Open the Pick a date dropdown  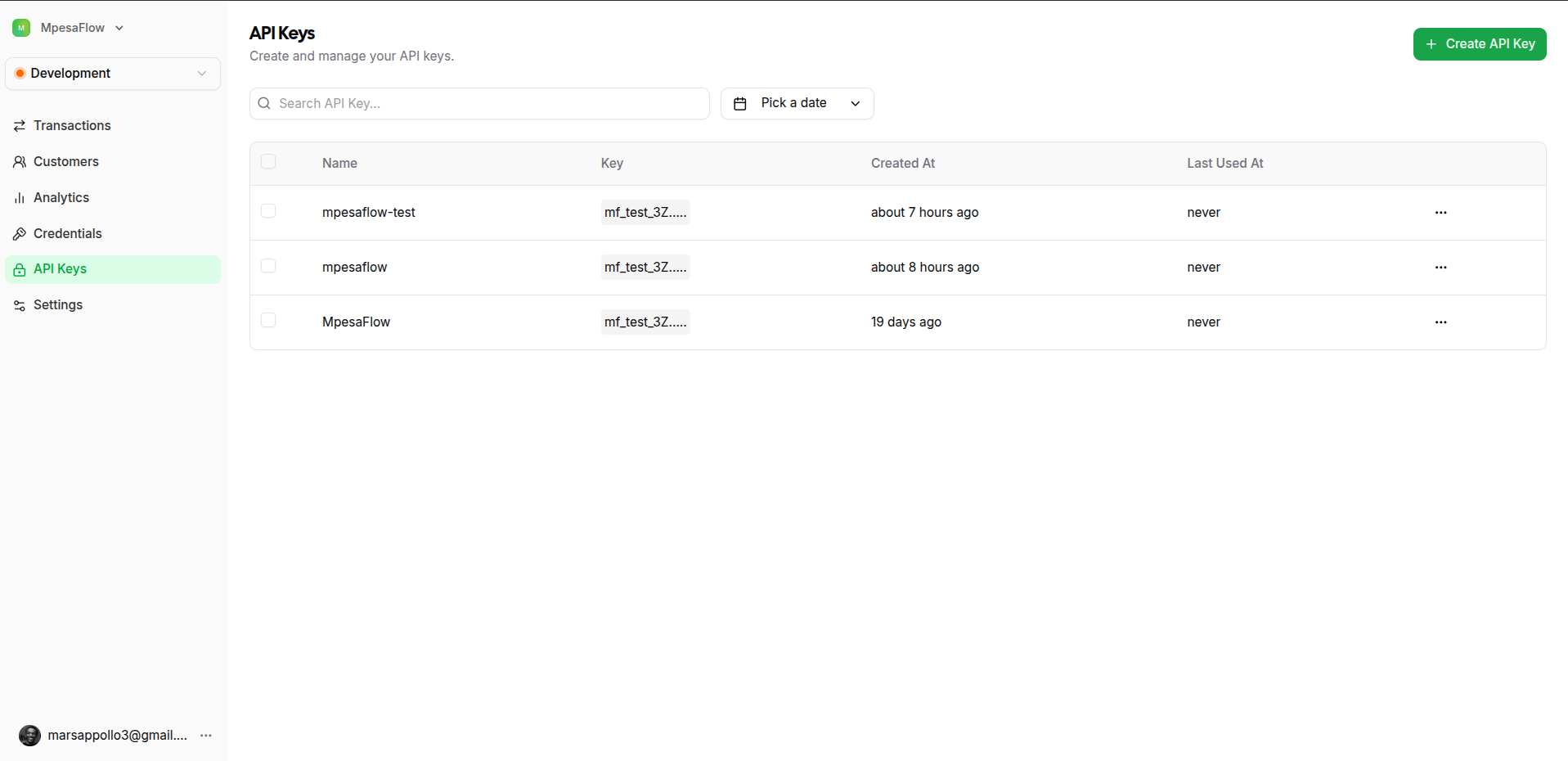[x=797, y=104]
